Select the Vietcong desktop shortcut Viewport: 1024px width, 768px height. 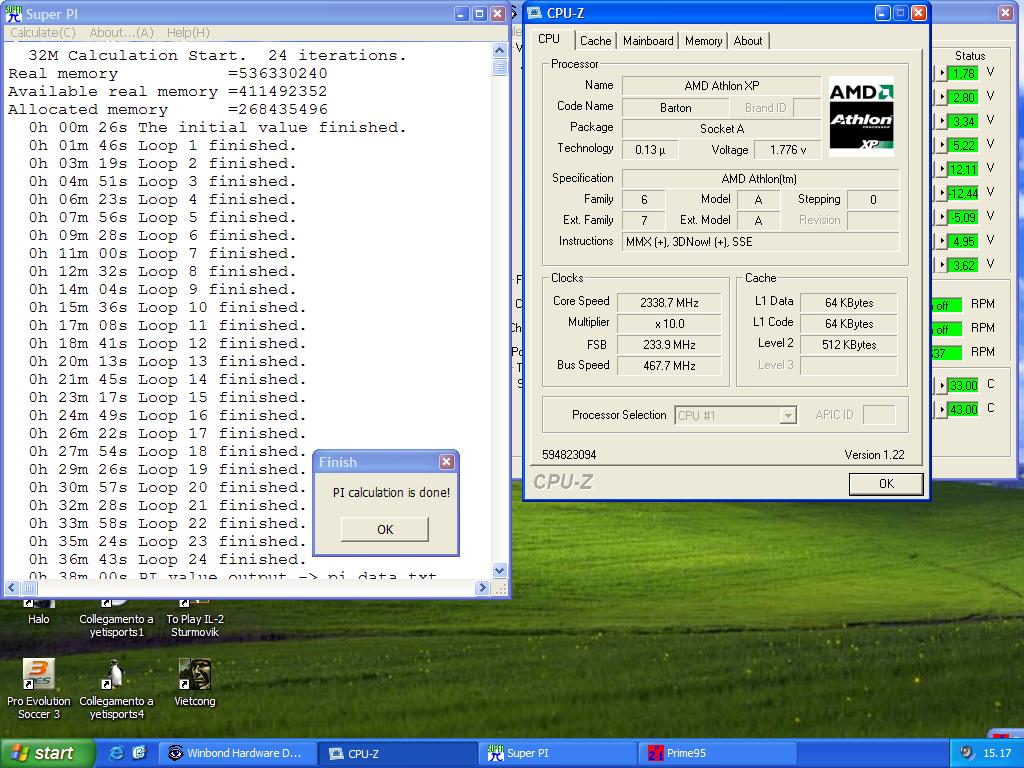pos(195,683)
